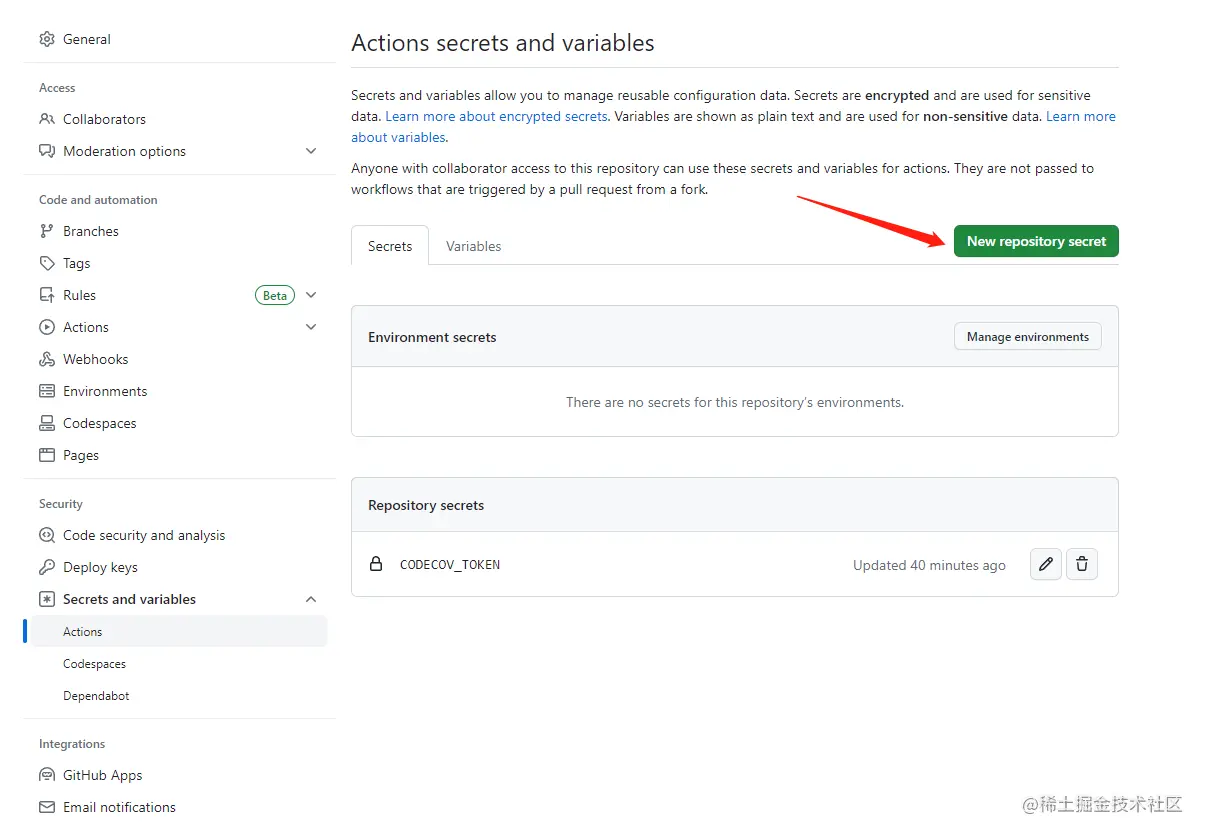The image size is (1206, 838).
Task: Collapse the Secrets and variables section
Action: pos(311,599)
